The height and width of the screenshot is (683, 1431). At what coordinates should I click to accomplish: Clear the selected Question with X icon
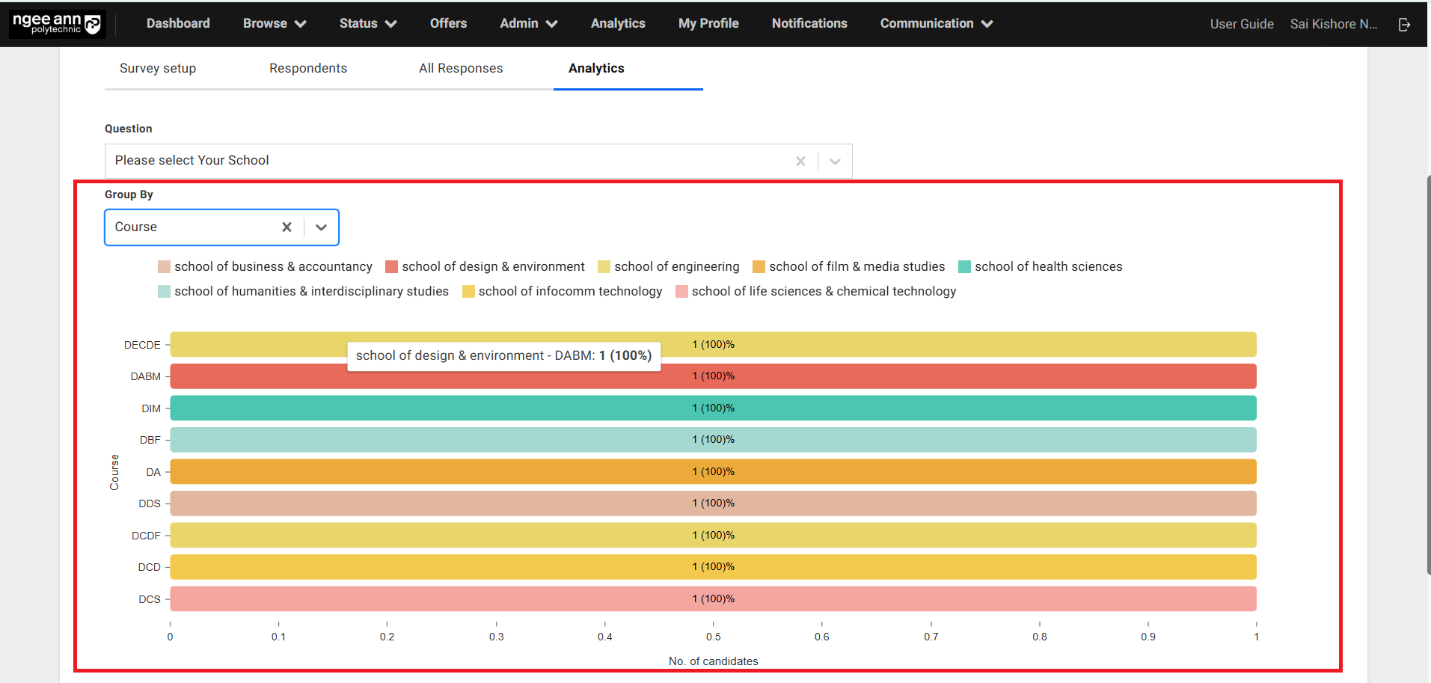[x=800, y=161]
